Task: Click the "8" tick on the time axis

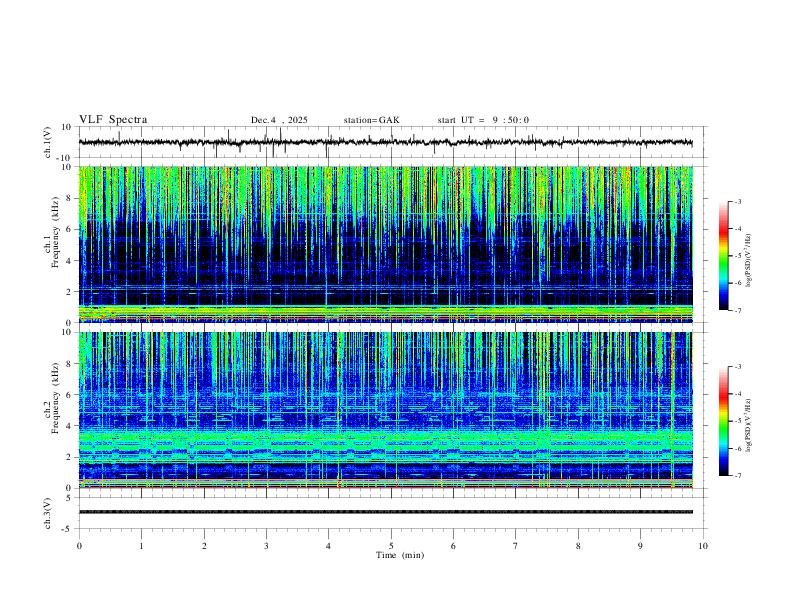Action: (578, 546)
